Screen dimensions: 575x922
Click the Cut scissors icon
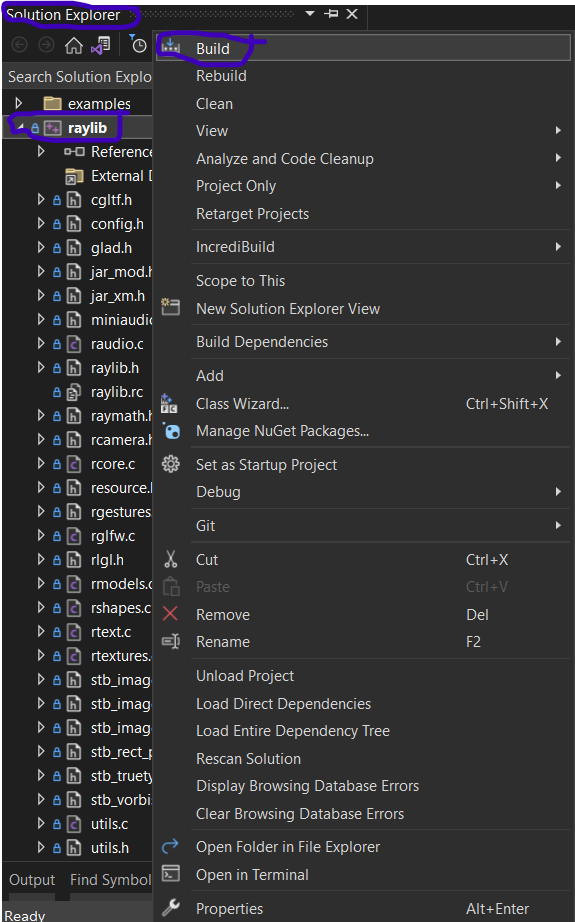pos(171,559)
